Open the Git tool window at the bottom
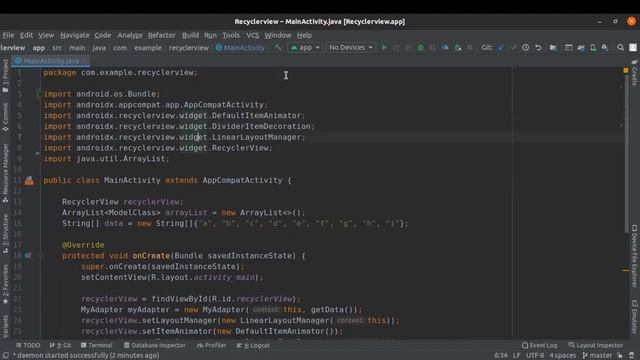640x360 pixels. 60,345
